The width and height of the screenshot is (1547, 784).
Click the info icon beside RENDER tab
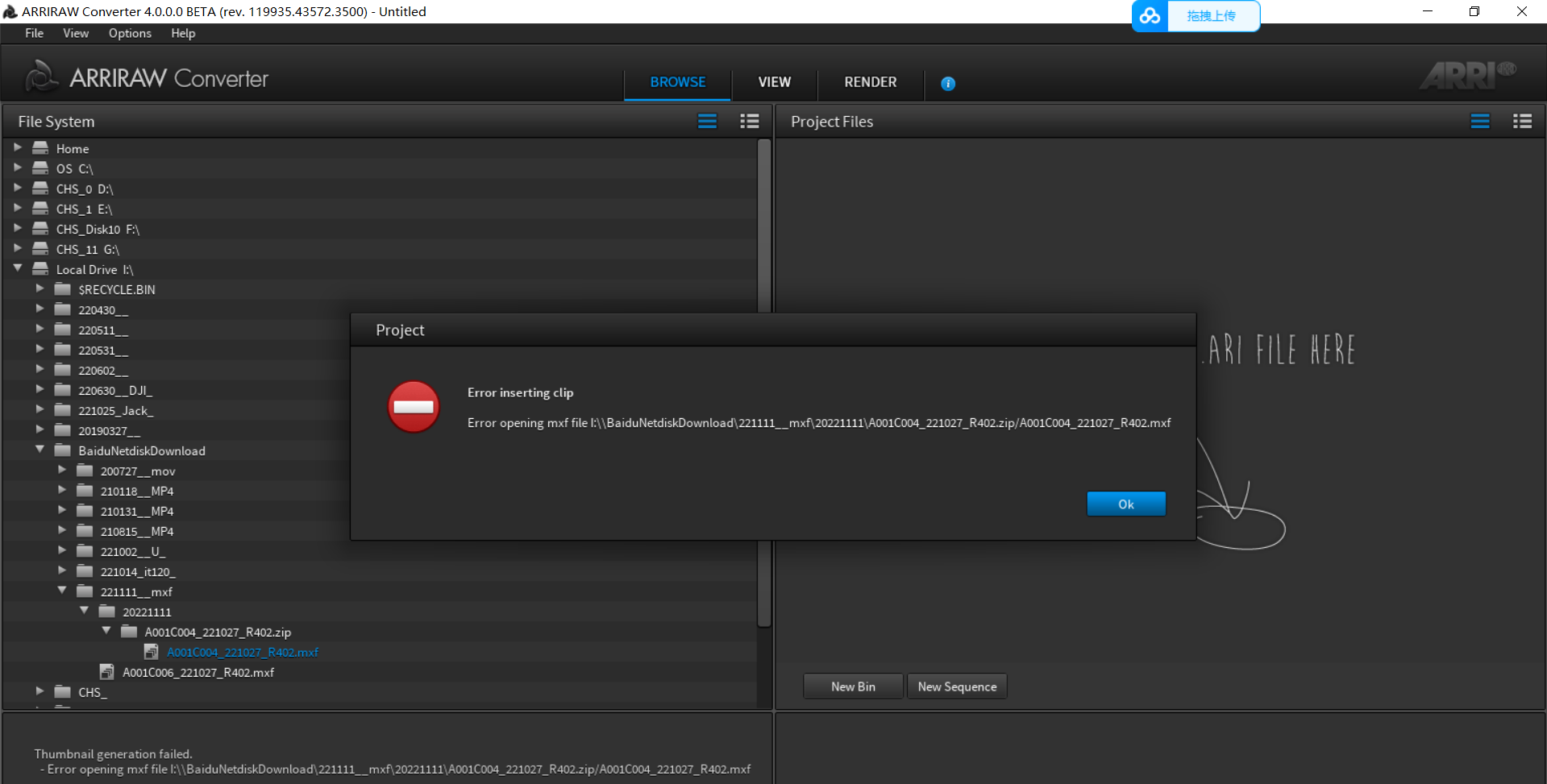(x=948, y=83)
